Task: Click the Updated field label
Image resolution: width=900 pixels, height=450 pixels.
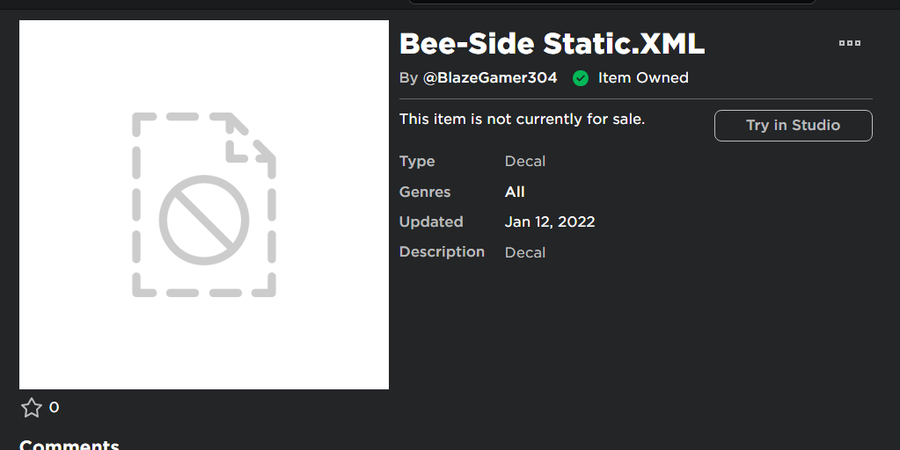Action: point(431,222)
